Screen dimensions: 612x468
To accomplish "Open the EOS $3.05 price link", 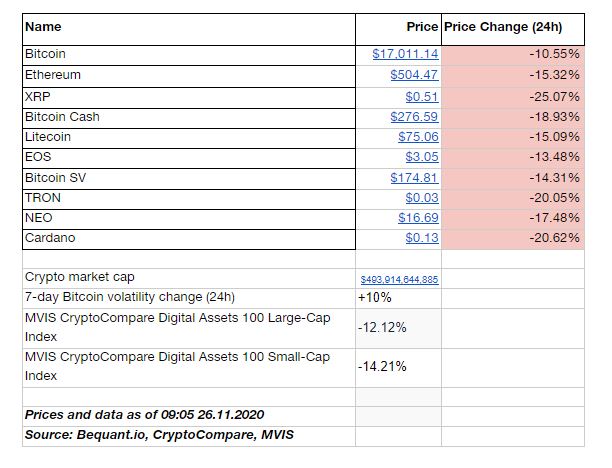I will tap(422, 158).
